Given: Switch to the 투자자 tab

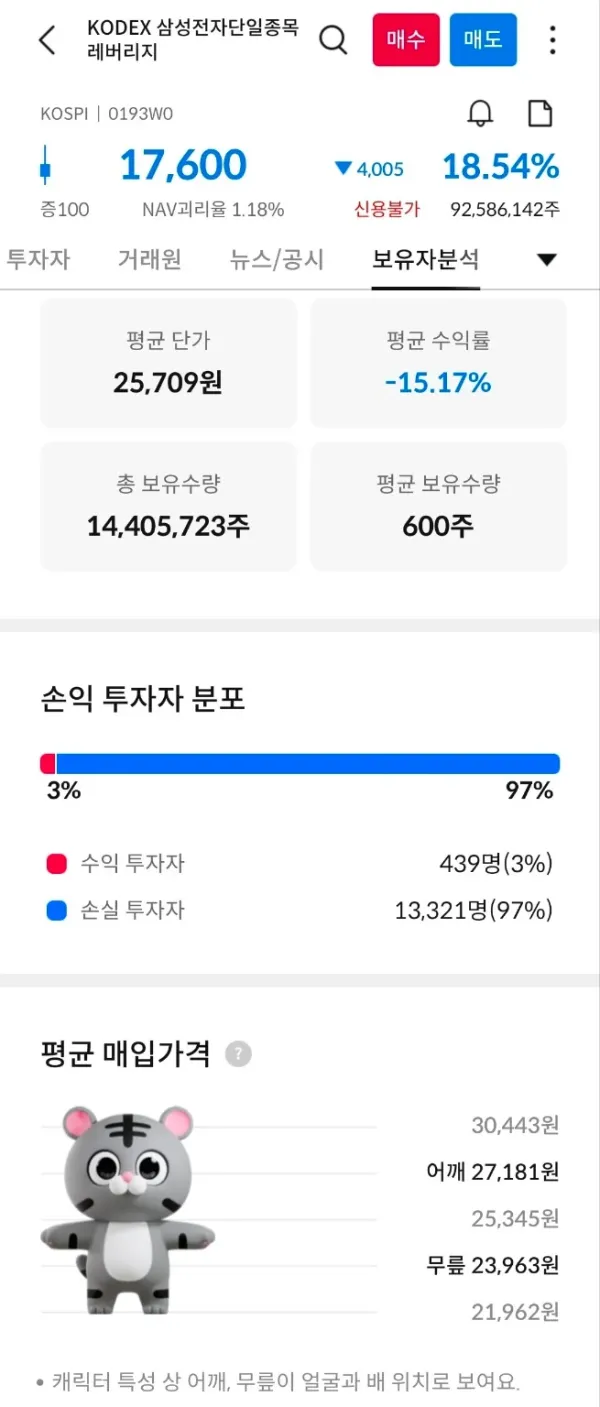Looking at the screenshot, I should click(x=38, y=260).
